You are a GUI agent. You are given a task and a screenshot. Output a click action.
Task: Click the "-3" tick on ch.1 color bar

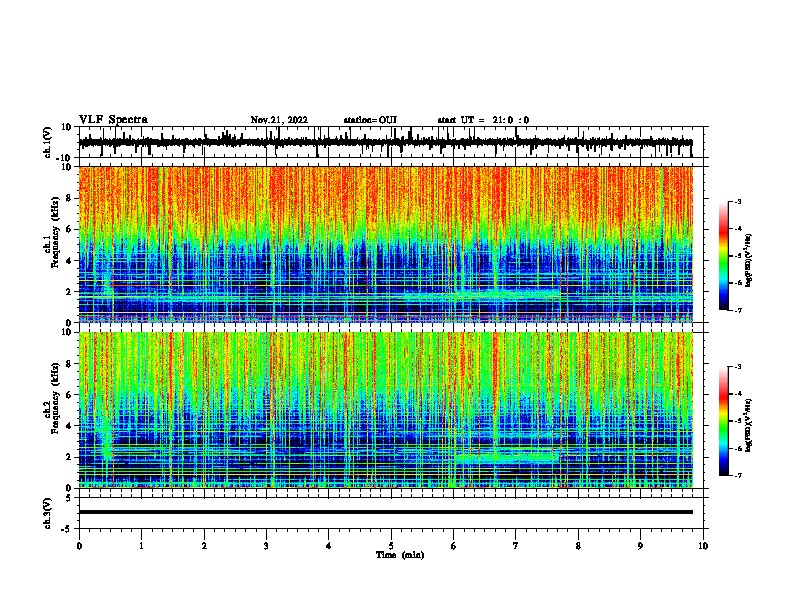pyautogui.click(x=738, y=201)
